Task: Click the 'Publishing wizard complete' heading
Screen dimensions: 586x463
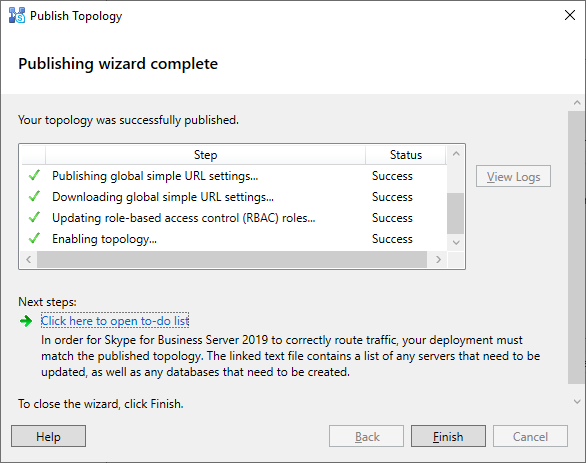Action: tap(118, 64)
